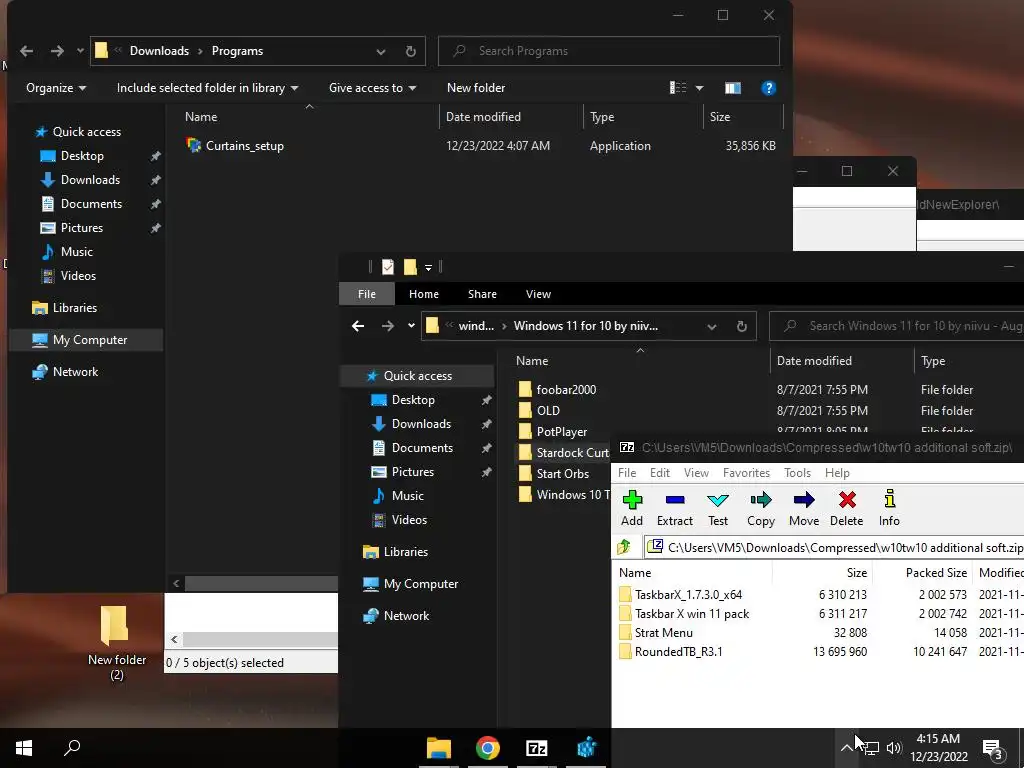Open Libraries in front Explorer sidebar

click(x=396, y=552)
